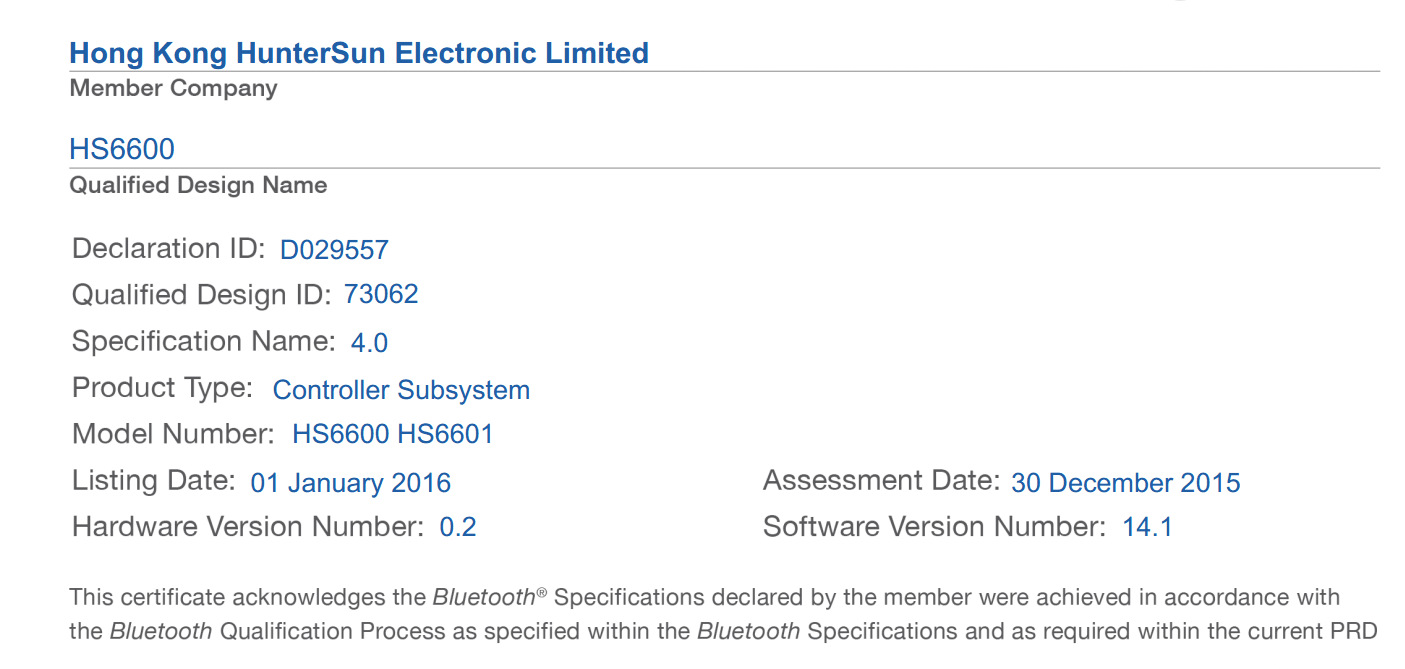Screen dimensions: 1405x669
Task: Click the Specification Name value 4.0
Action: 369,343
